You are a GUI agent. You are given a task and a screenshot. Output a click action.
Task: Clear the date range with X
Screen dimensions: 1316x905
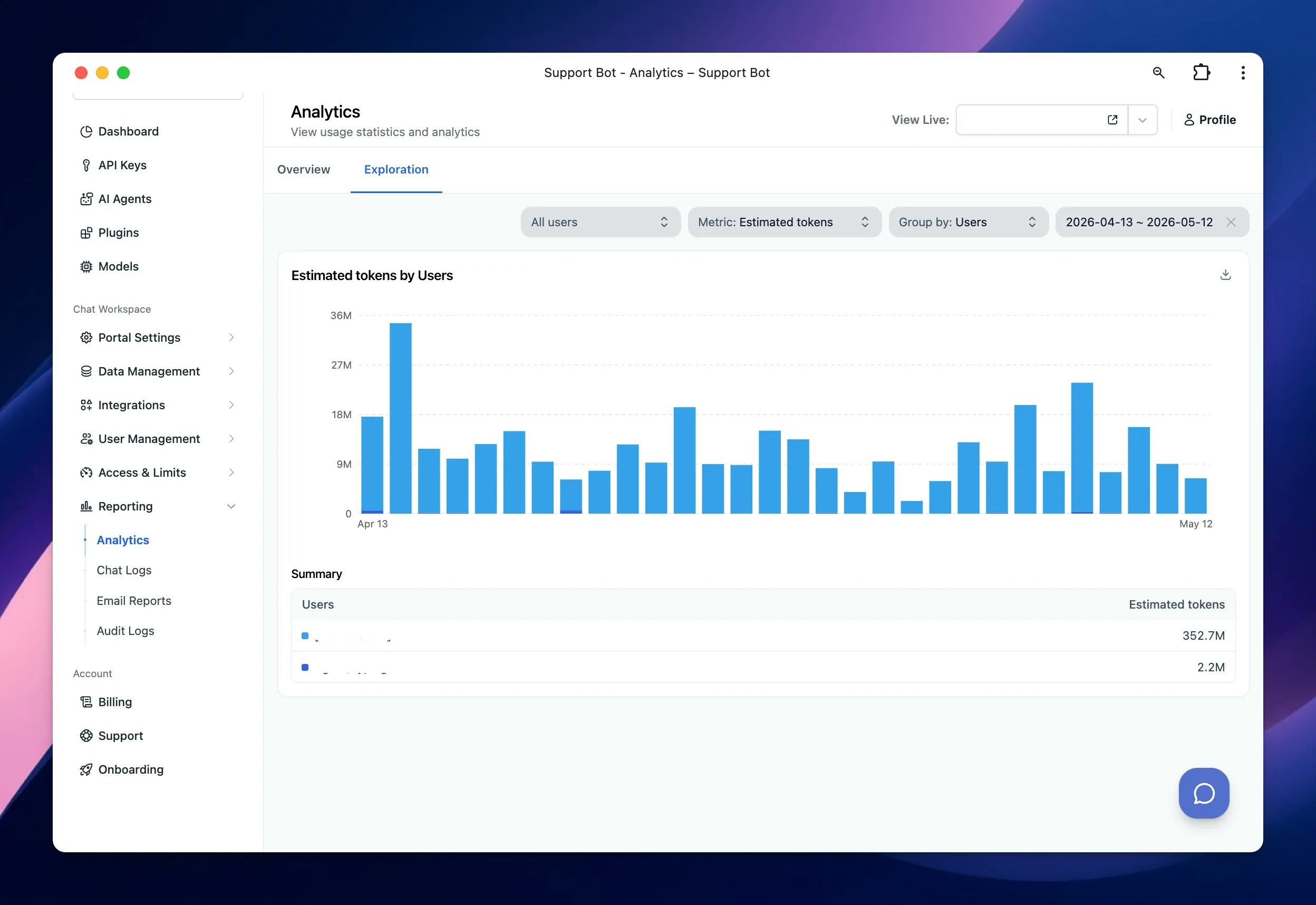tap(1231, 222)
